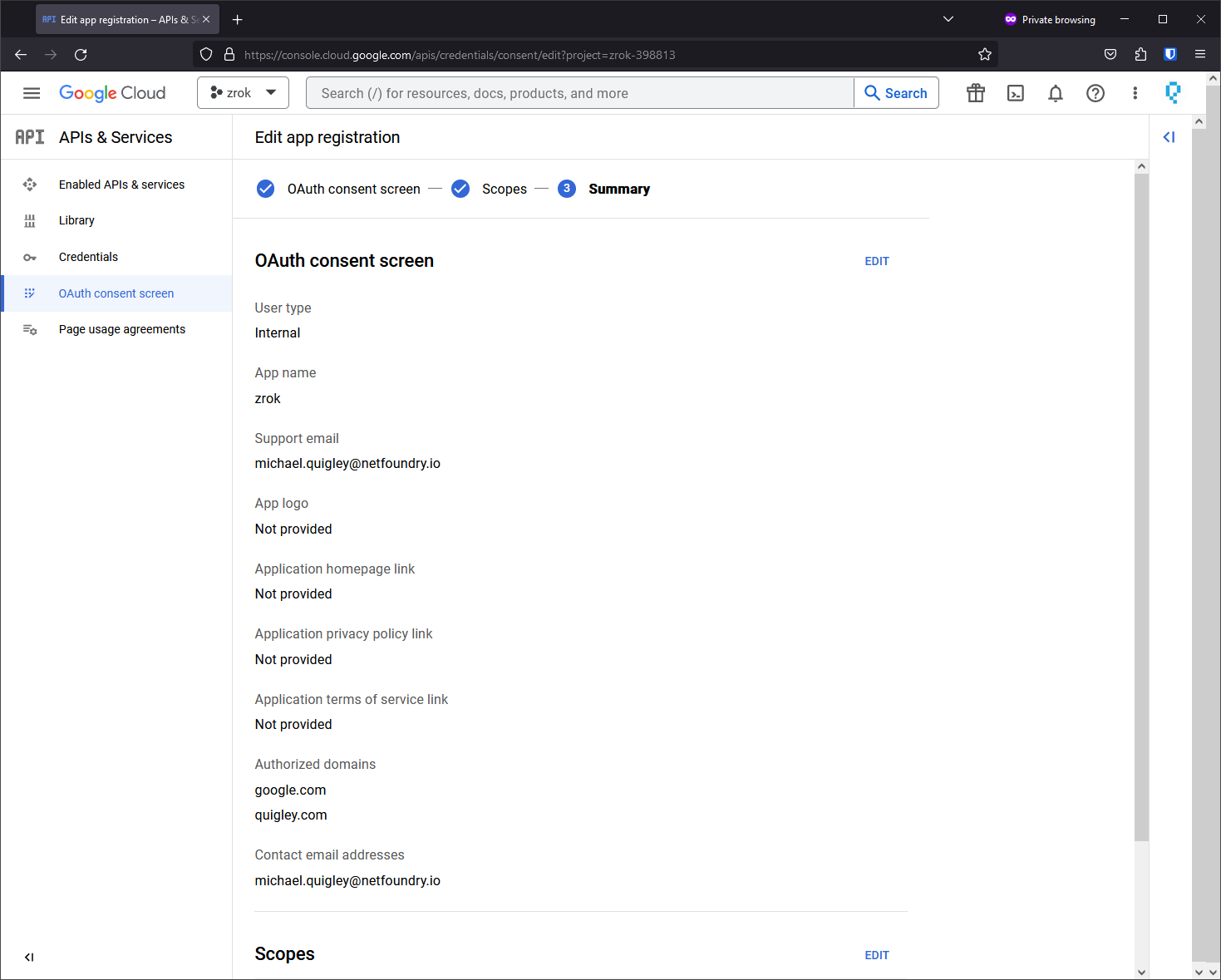Click the account avatar icon
1221x980 pixels.
[1173, 93]
